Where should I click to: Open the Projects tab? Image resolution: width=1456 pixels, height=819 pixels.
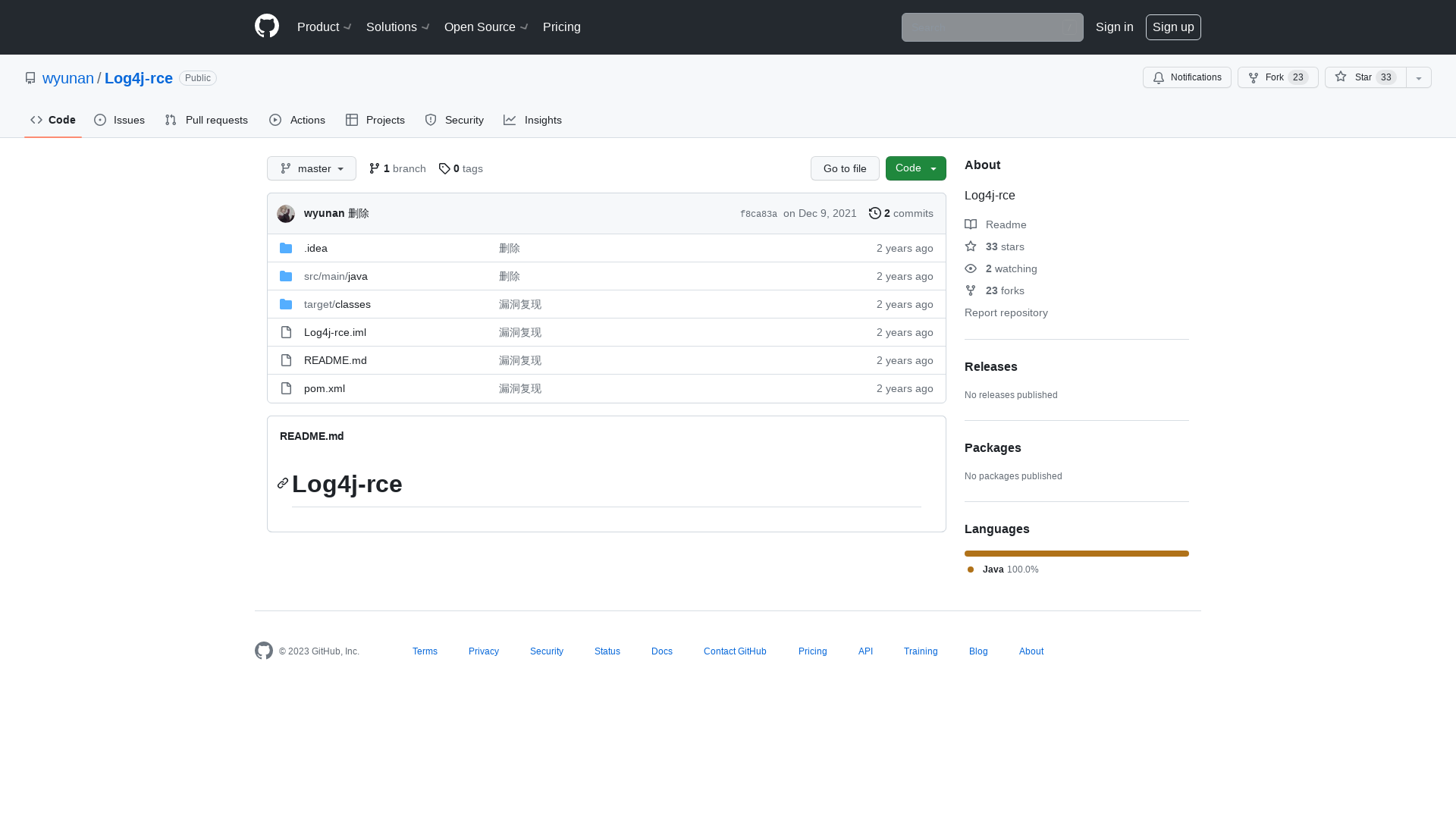(x=375, y=120)
